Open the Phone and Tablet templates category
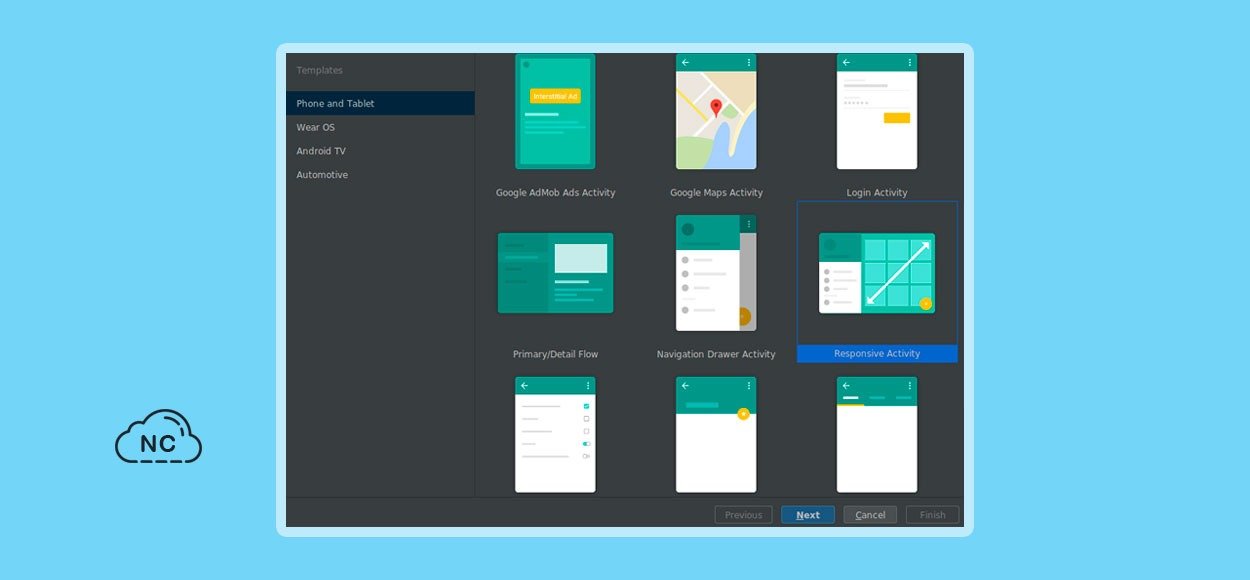Viewport: 1250px width, 580px height. click(x=380, y=103)
